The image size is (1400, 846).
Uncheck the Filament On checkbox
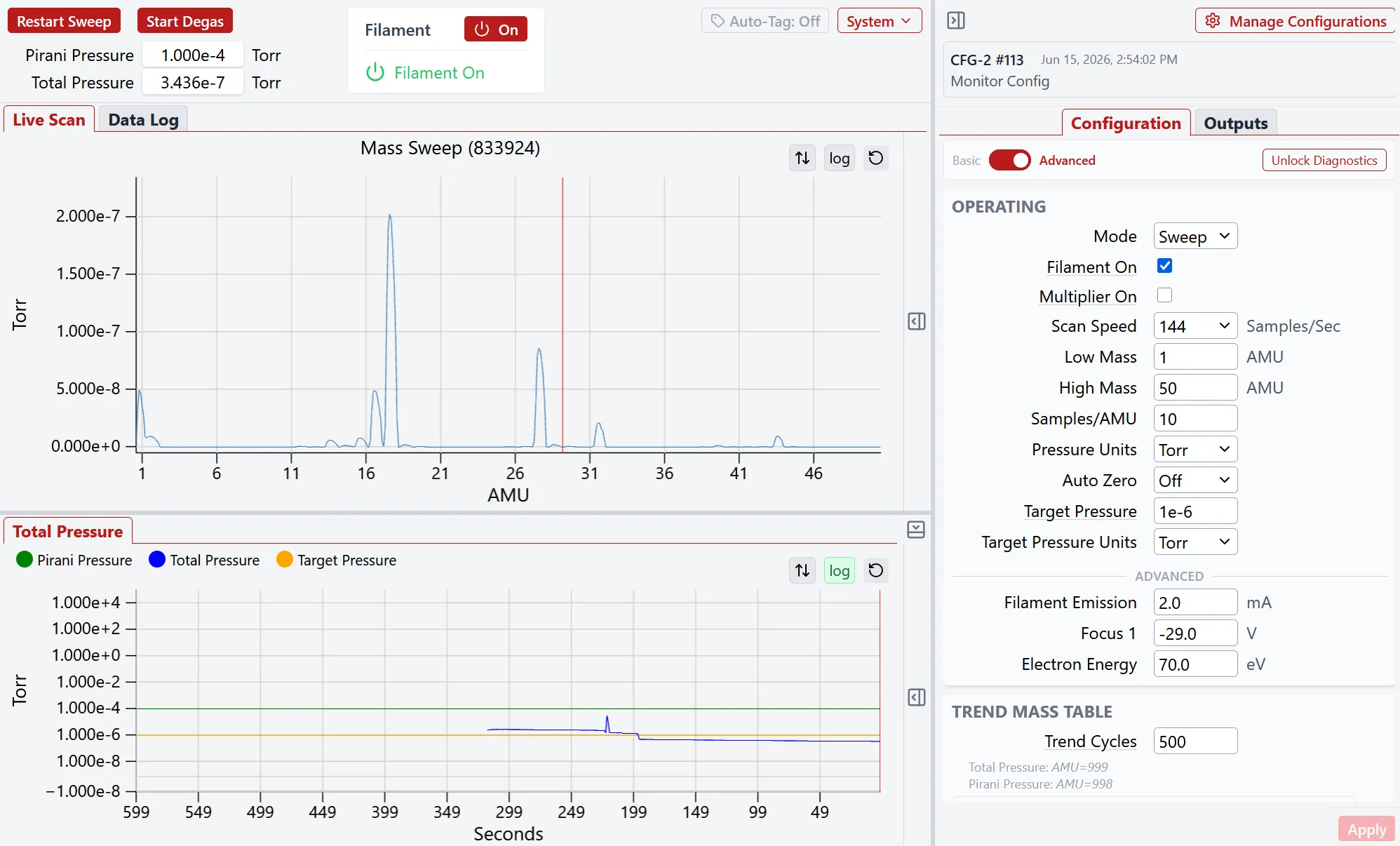[1165, 266]
